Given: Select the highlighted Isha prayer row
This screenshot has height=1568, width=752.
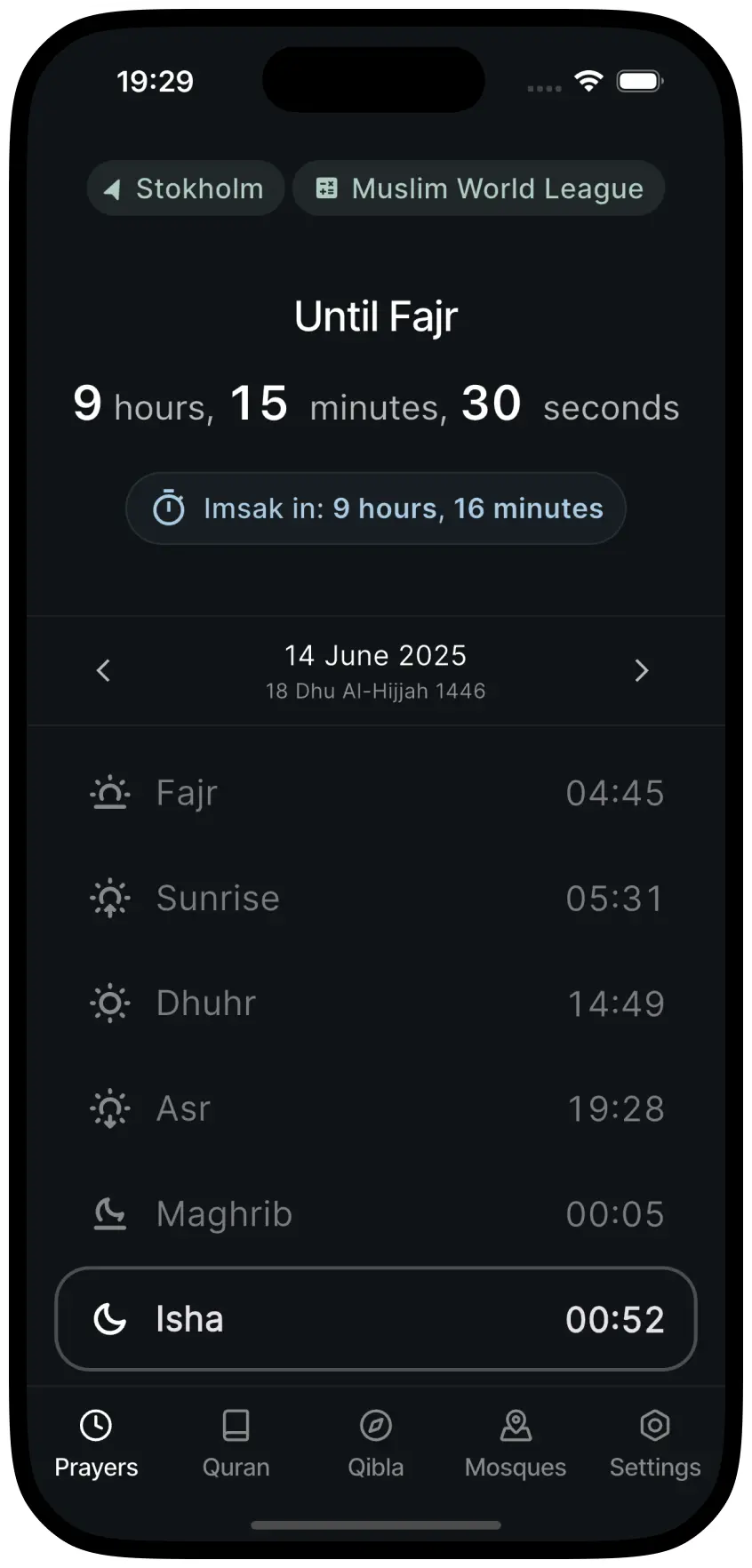Looking at the screenshot, I should point(376,1319).
